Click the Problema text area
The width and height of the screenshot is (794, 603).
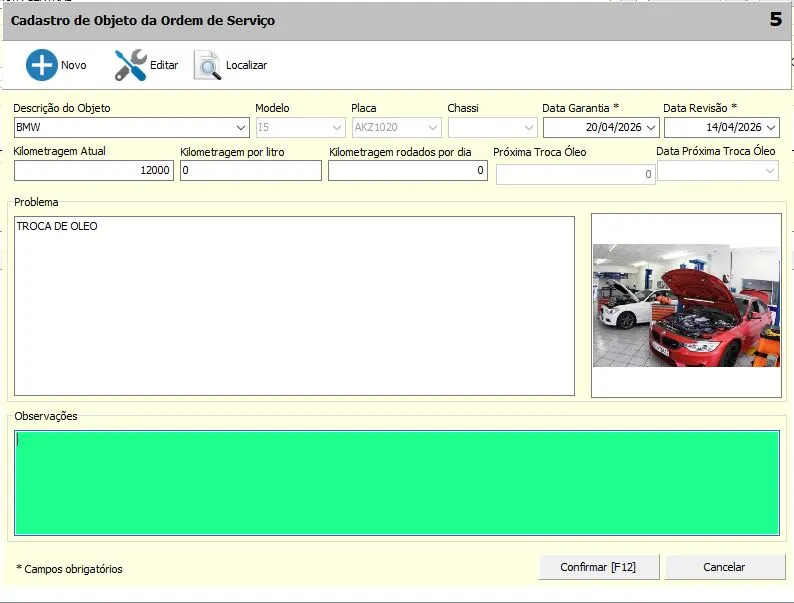[294, 306]
